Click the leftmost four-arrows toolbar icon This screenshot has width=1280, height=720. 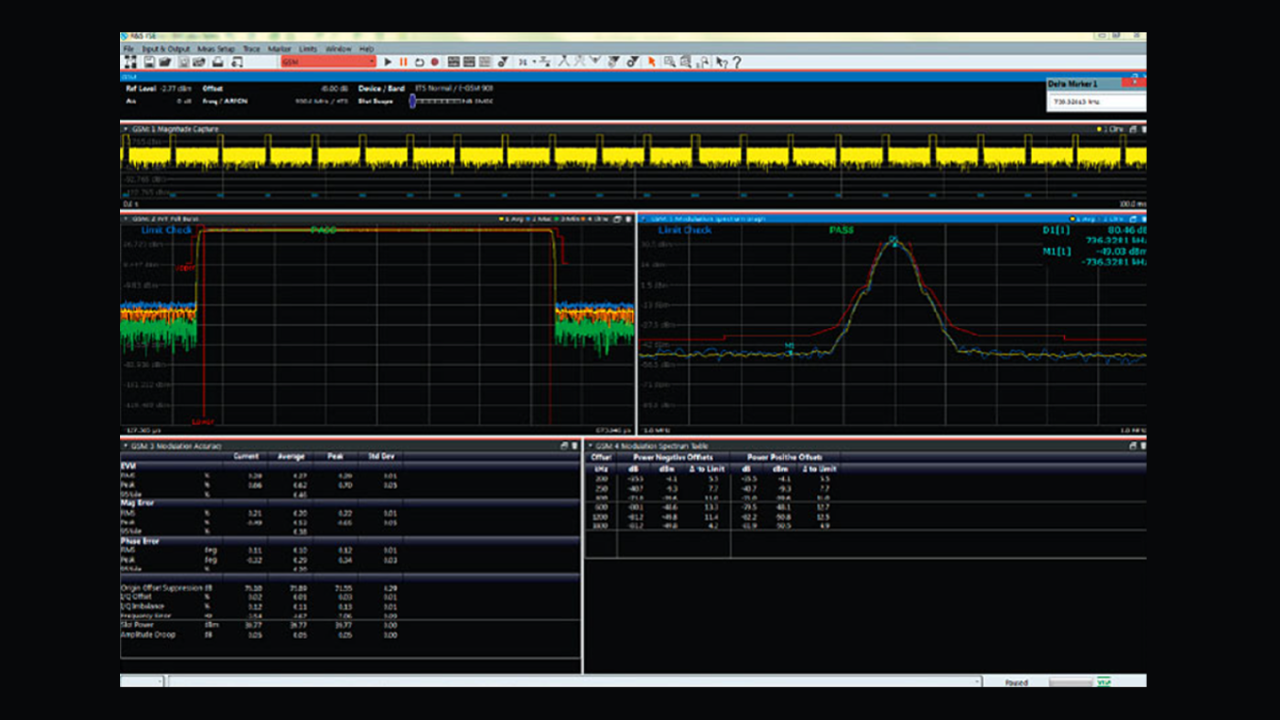click(131, 62)
